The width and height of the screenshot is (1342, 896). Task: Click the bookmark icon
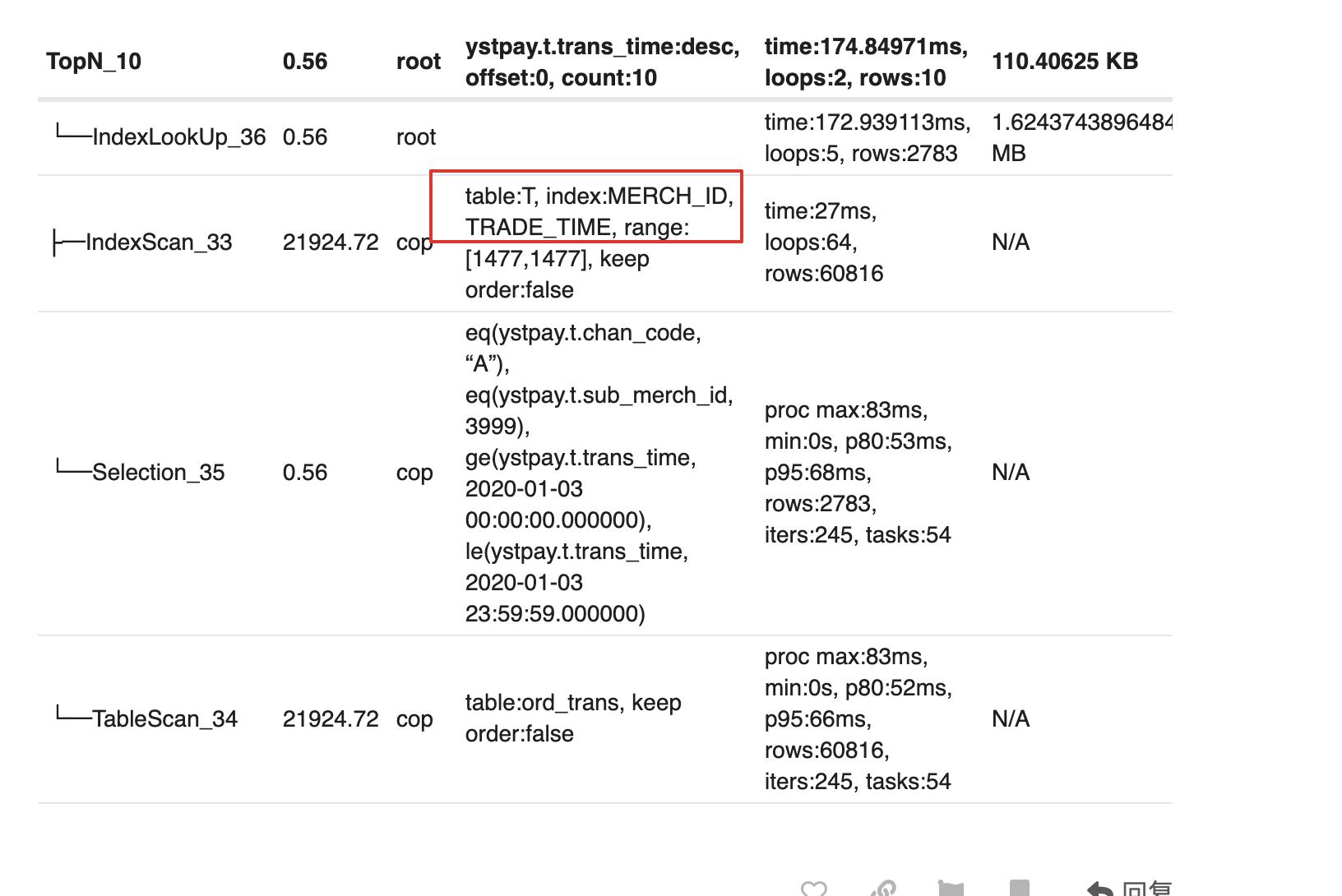(x=1019, y=888)
